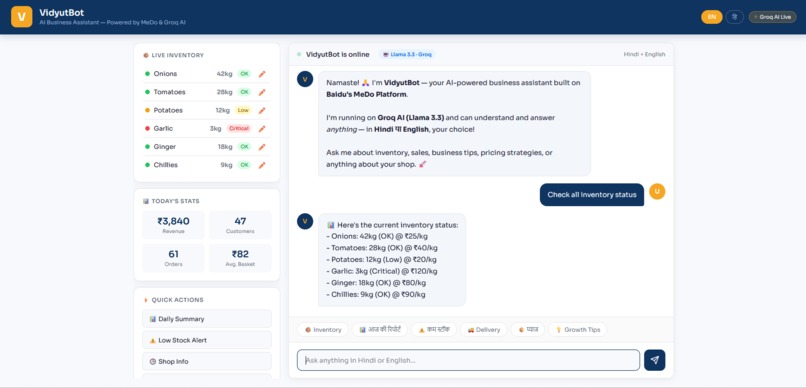Click the Critical badge for Garlic

239,128
